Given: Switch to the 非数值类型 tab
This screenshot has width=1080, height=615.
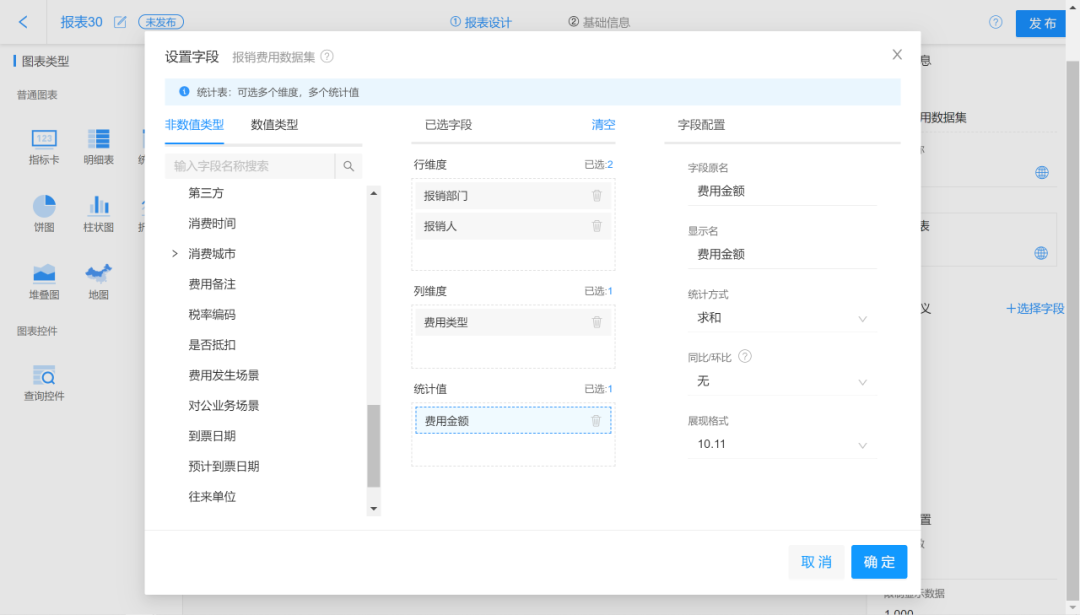Looking at the screenshot, I should pos(194,125).
